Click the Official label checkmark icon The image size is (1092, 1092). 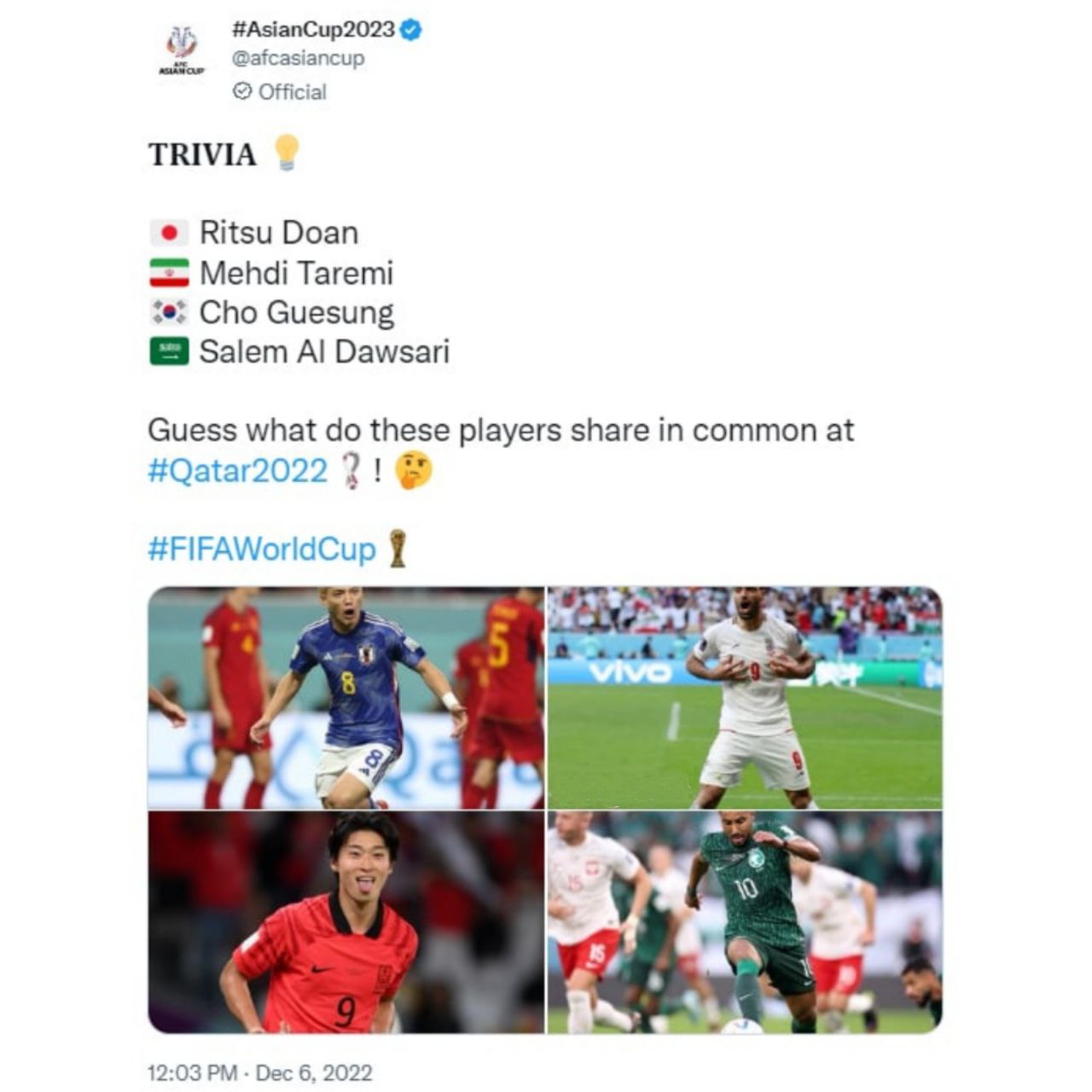pyautogui.click(x=242, y=91)
